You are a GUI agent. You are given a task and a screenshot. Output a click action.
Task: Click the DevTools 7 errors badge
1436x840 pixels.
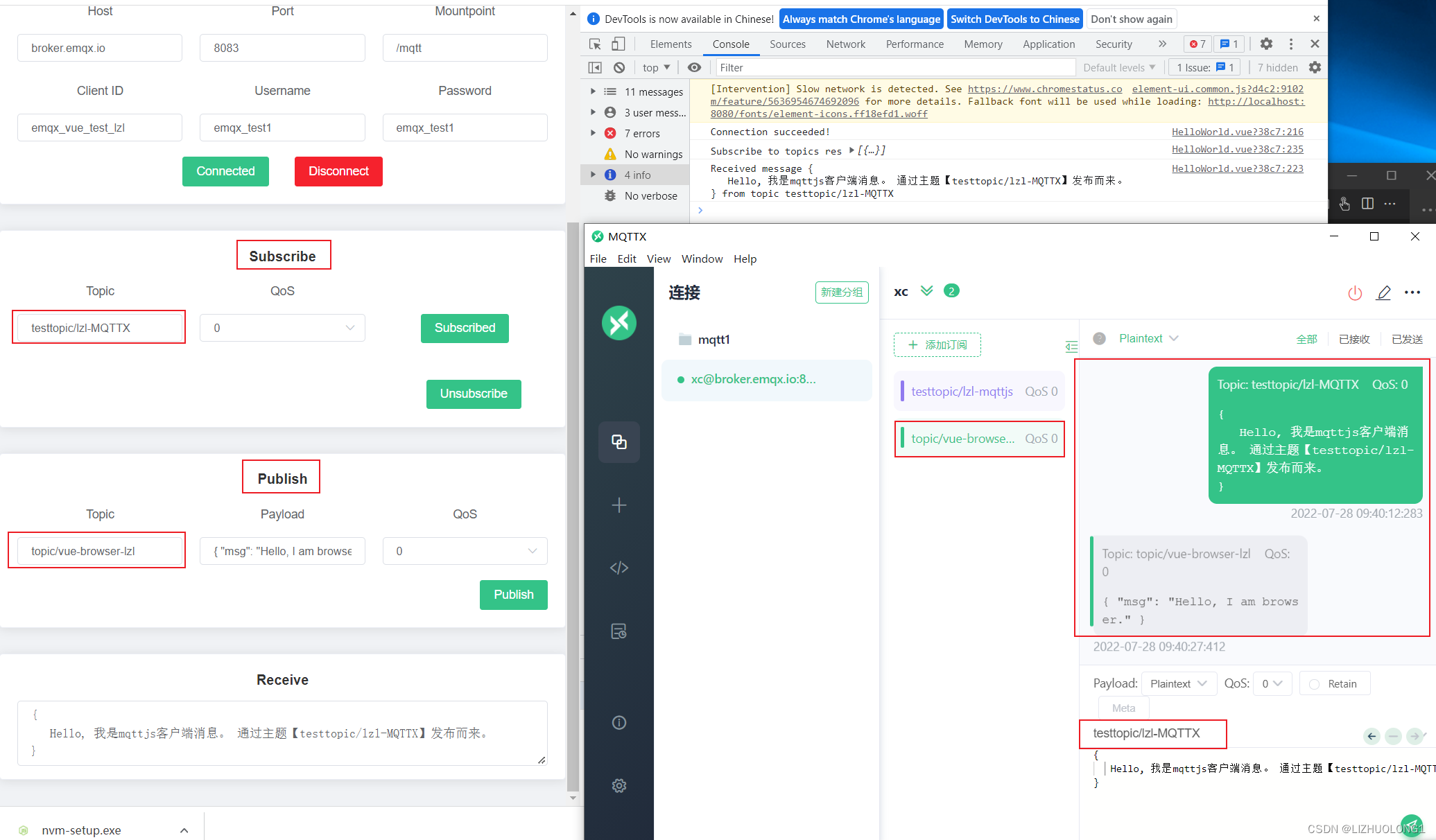(1197, 44)
